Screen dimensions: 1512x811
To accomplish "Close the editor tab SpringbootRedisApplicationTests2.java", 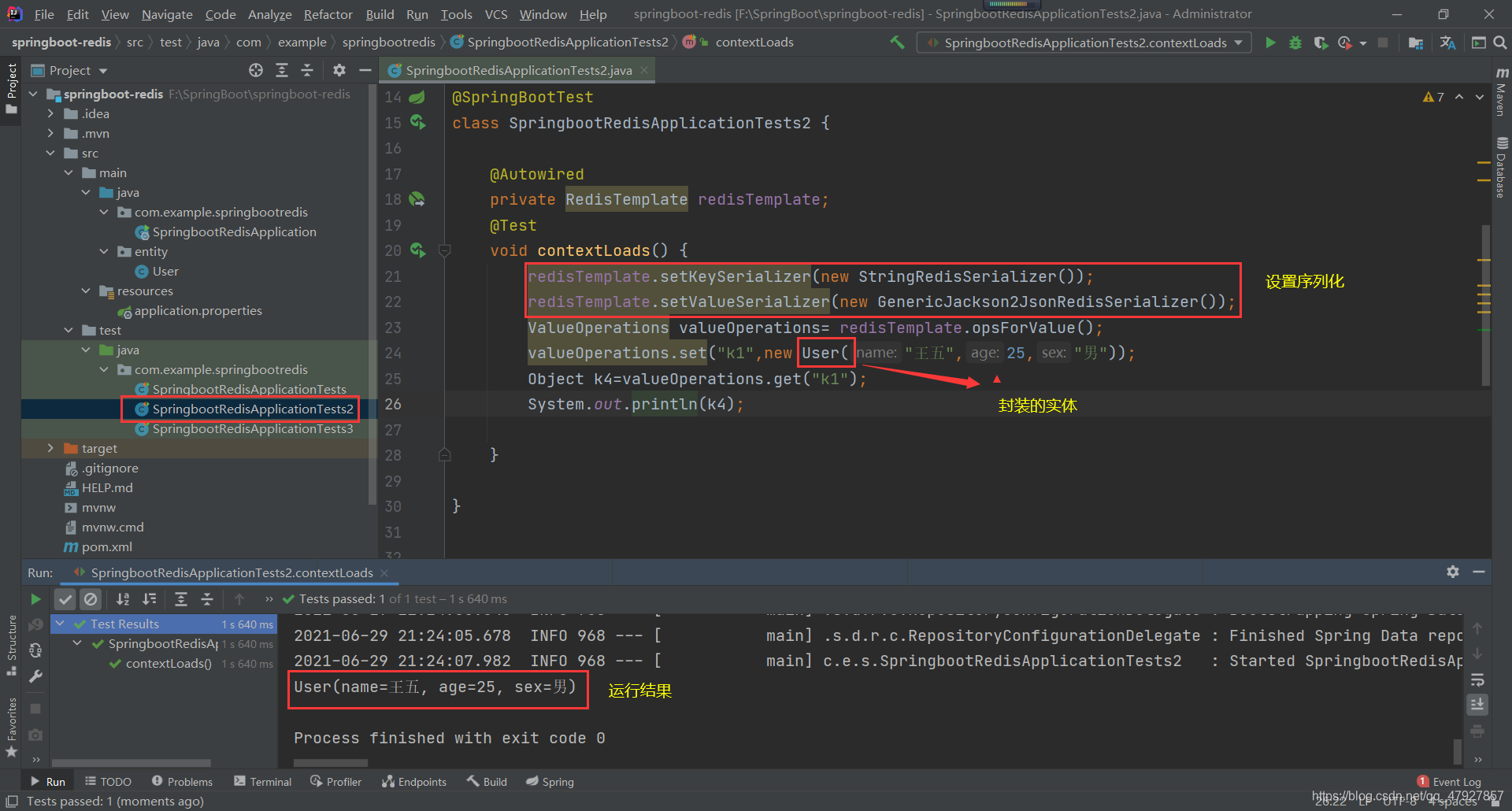I will (x=644, y=70).
